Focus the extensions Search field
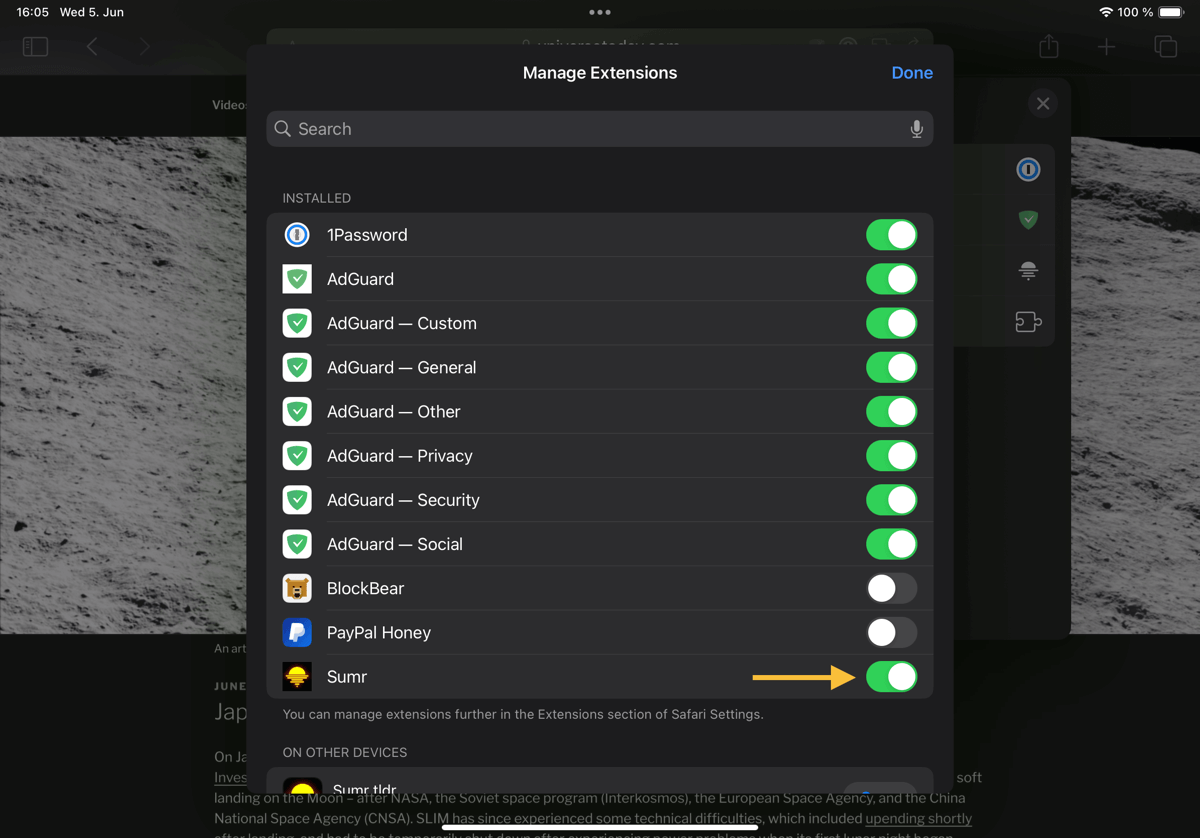 point(599,129)
